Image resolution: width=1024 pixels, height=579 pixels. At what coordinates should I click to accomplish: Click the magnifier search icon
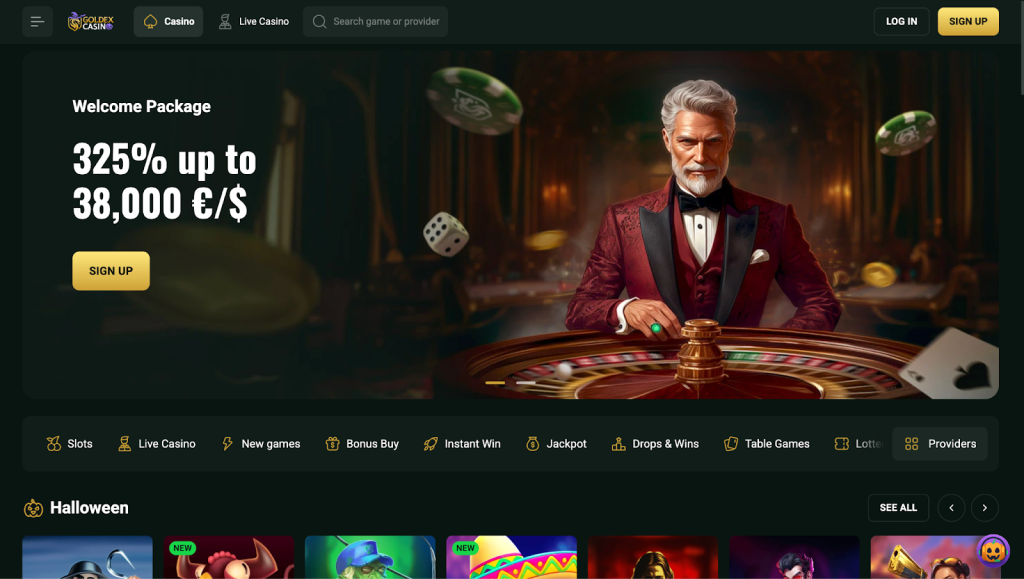coord(319,22)
